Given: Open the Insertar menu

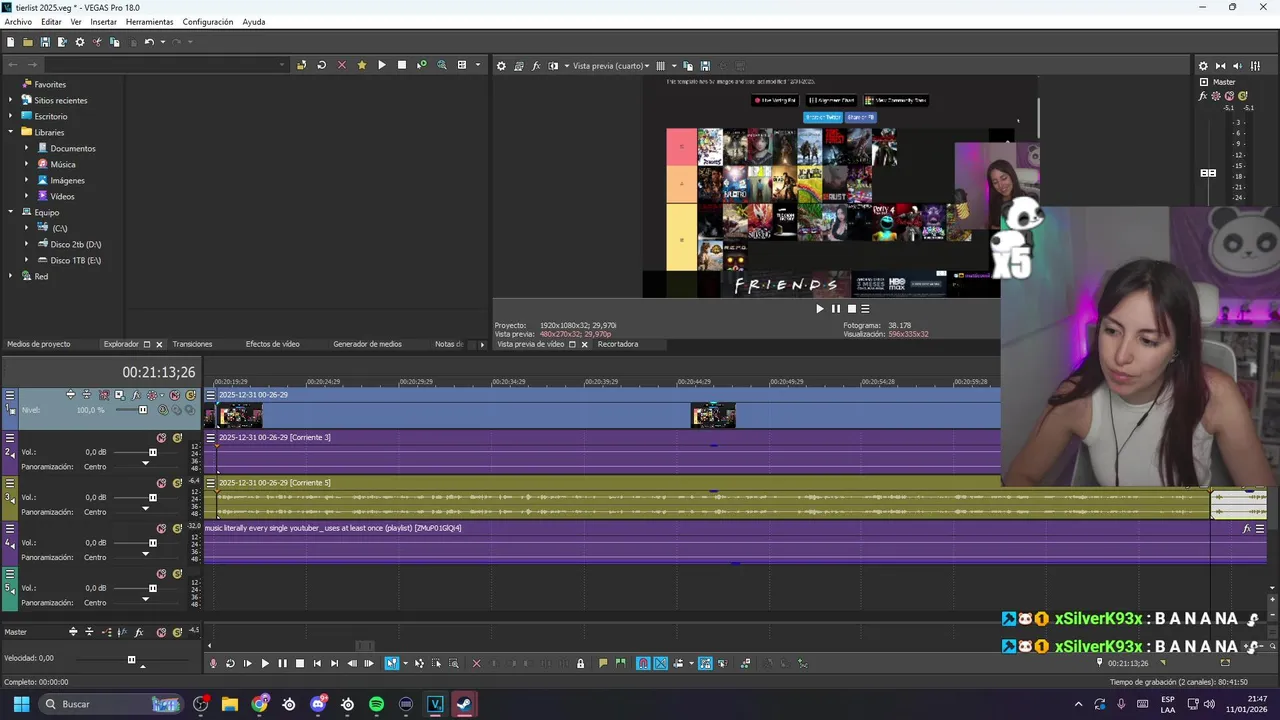Looking at the screenshot, I should point(103,22).
